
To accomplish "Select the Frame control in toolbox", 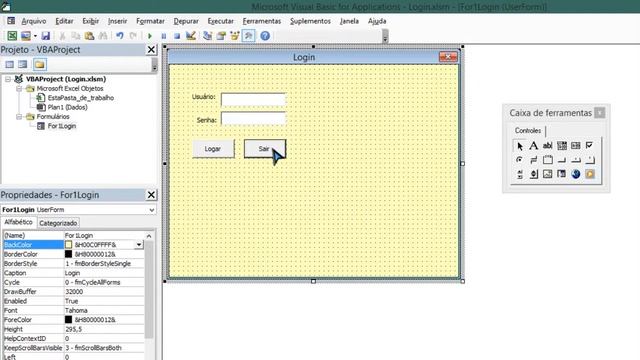I will click(x=547, y=160).
